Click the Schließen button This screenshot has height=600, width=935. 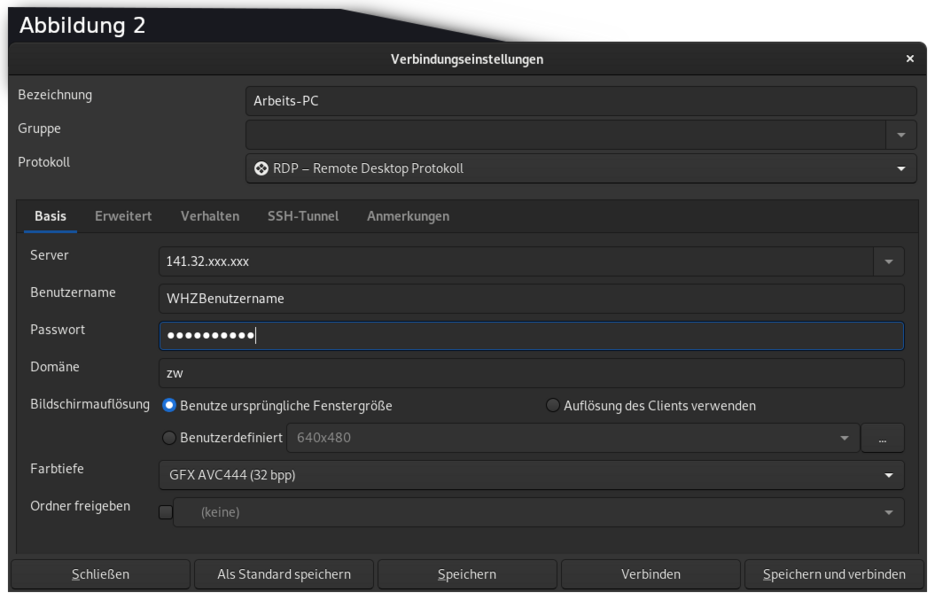point(100,574)
